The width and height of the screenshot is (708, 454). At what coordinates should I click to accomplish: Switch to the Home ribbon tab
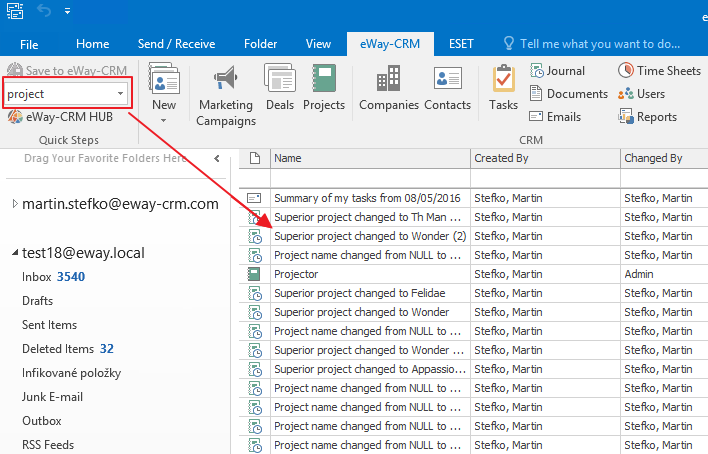click(93, 44)
